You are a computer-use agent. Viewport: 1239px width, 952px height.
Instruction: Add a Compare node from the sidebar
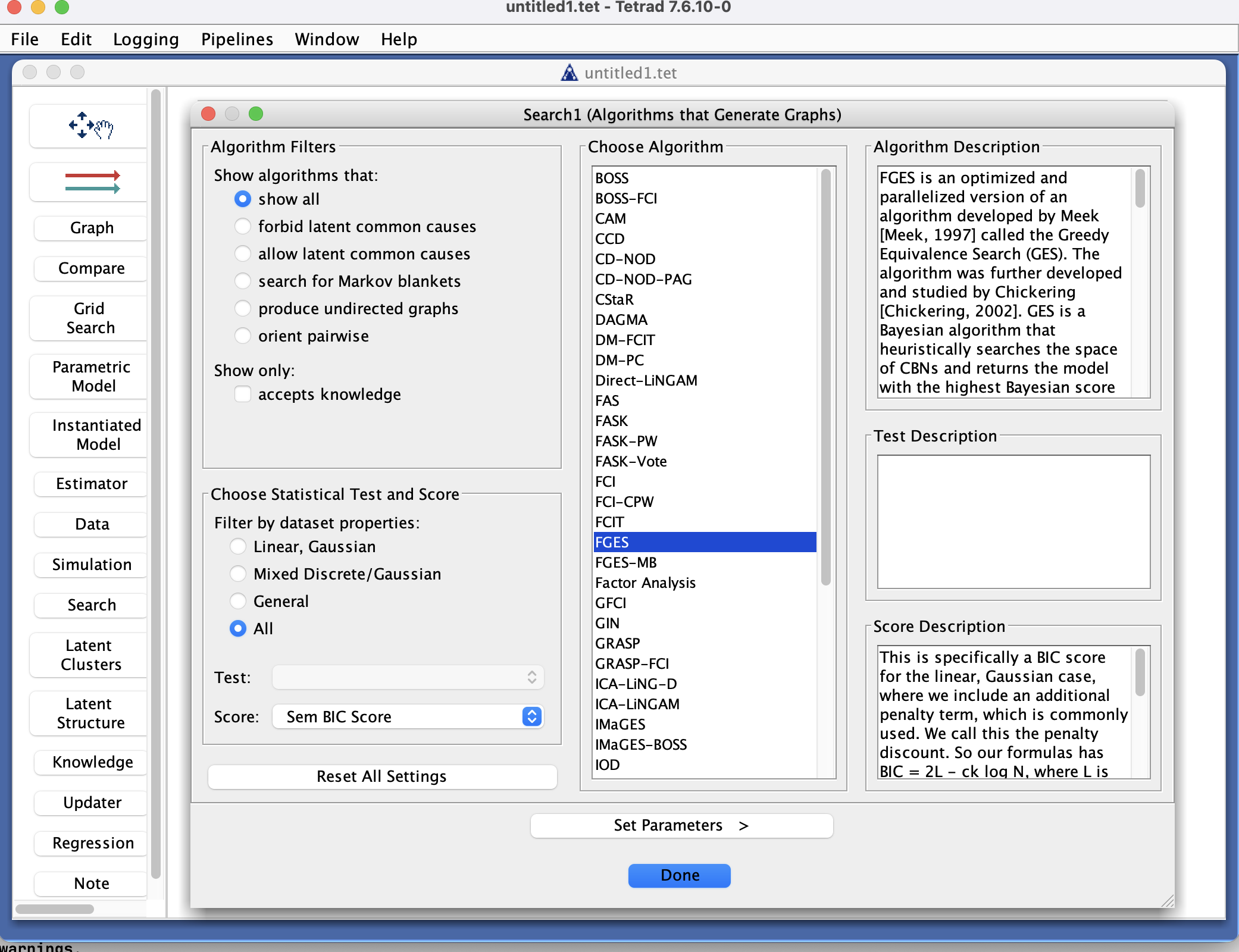point(92,268)
